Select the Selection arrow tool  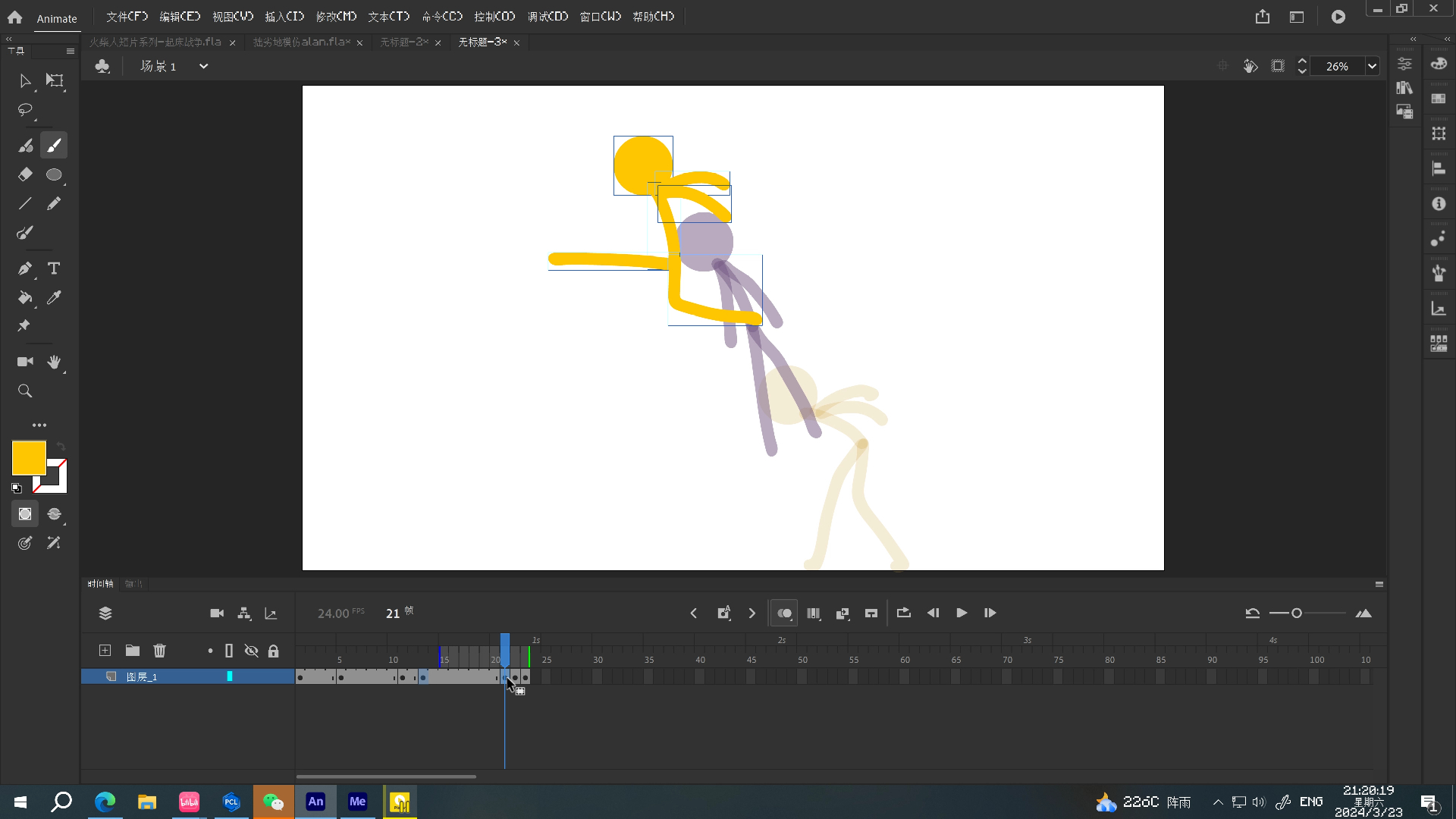click(x=24, y=80)
